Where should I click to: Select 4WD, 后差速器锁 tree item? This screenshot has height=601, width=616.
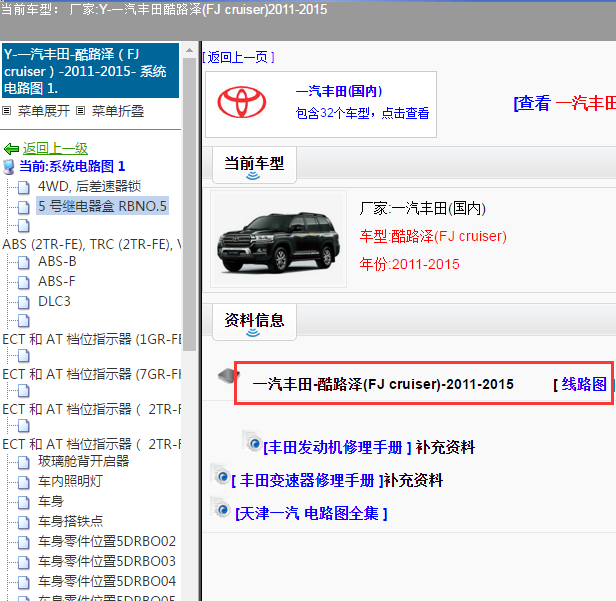tap(89, 186)
